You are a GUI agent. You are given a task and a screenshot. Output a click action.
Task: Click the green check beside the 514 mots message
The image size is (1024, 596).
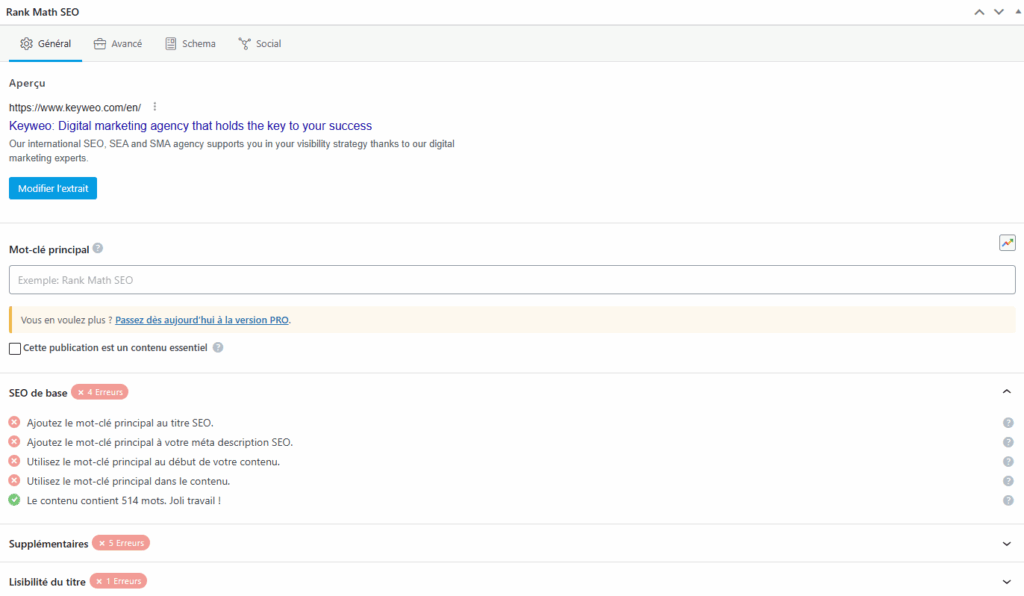13,499
